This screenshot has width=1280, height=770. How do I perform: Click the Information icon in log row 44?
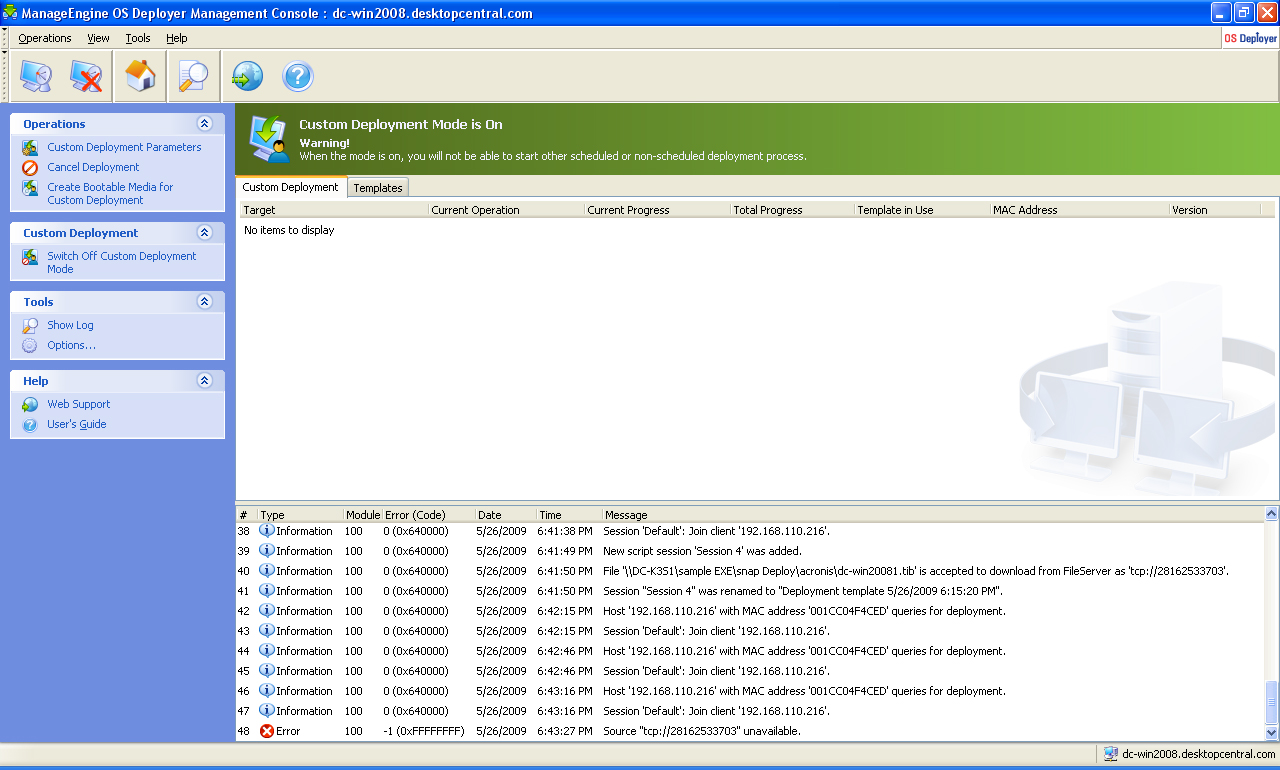point(267,651)
